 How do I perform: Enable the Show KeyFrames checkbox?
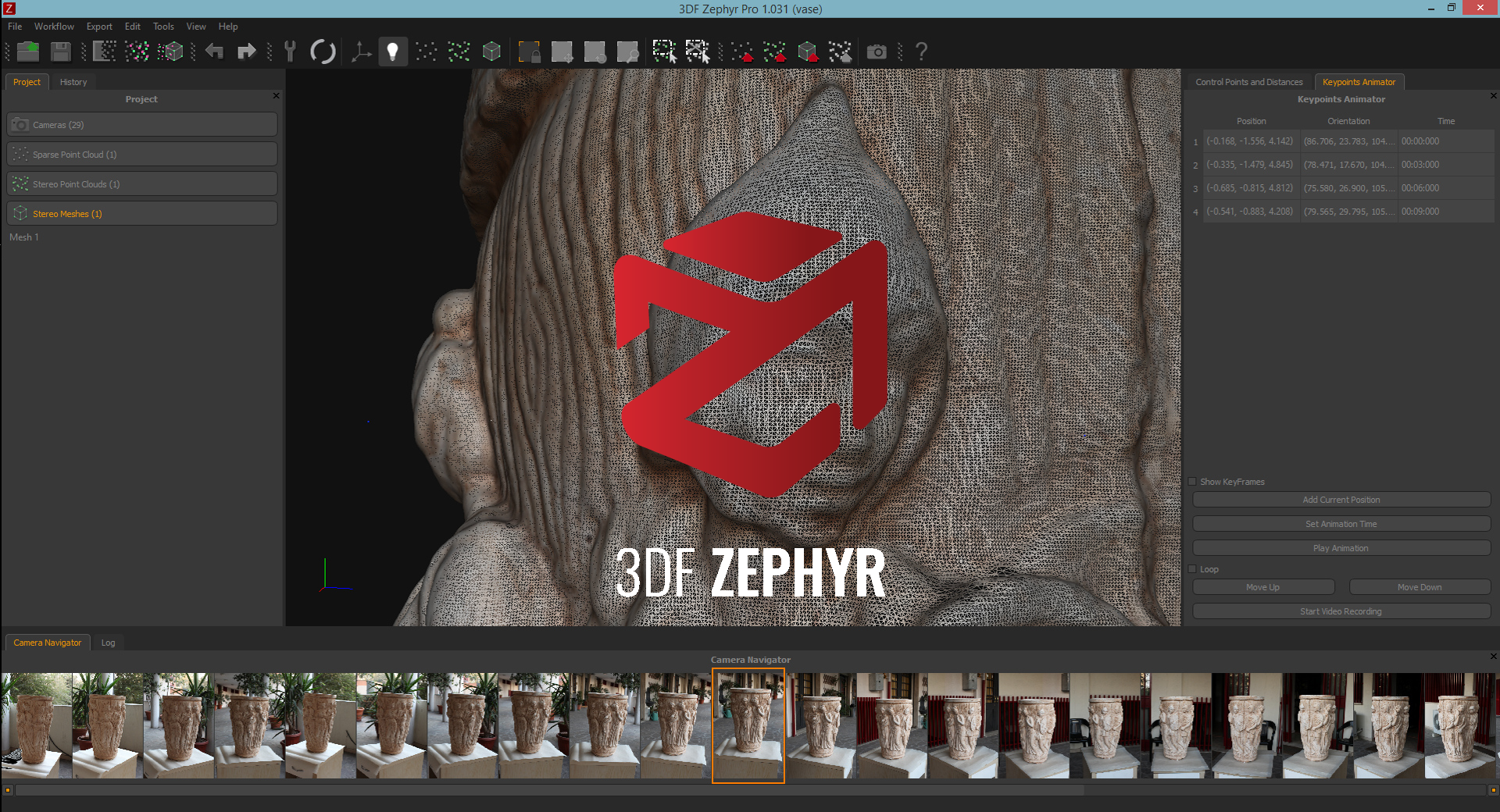pyautogui.click(x=1192, y=482)
